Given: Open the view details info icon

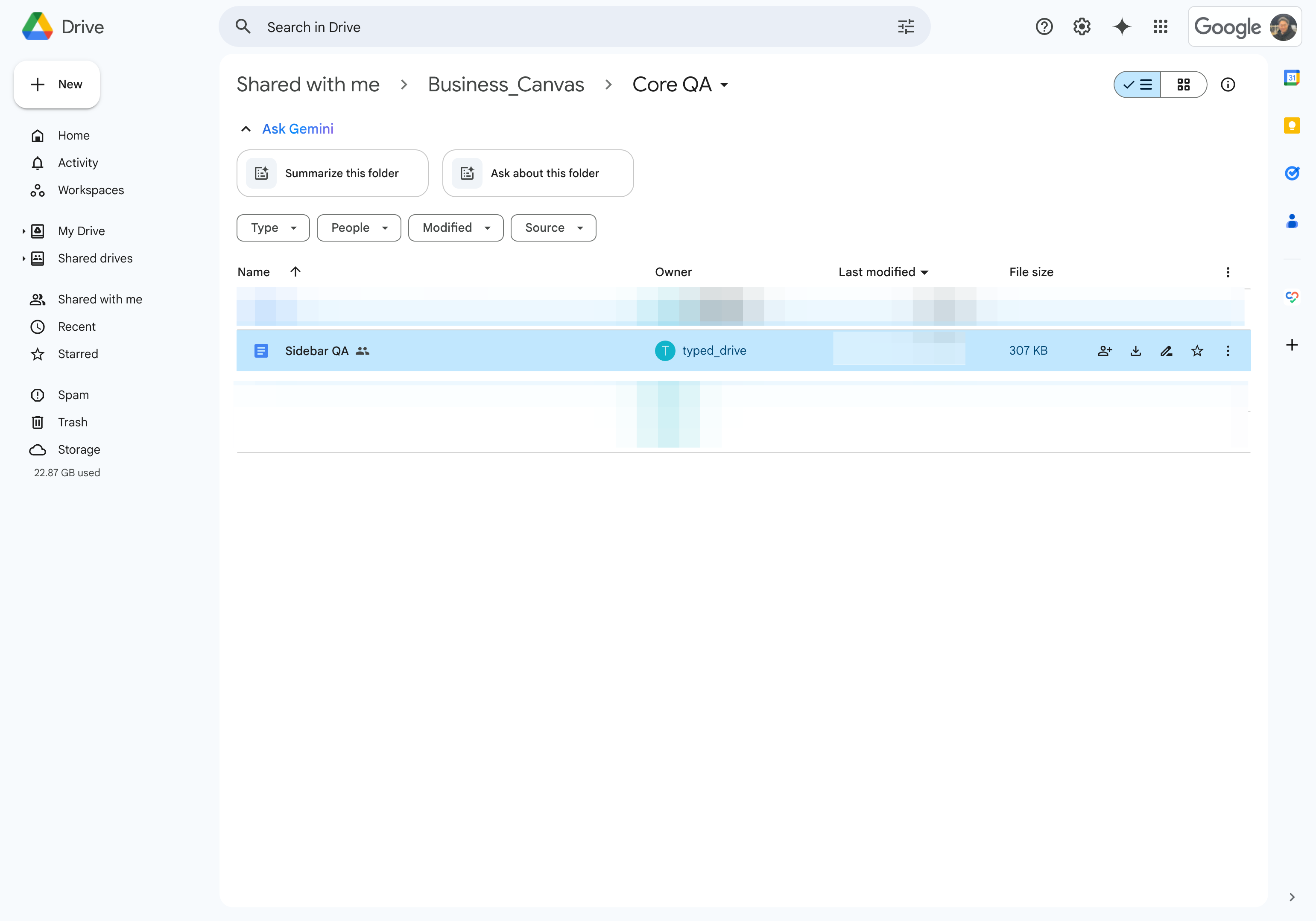Looking at the screenshot, I should [x=1228, y=85].
